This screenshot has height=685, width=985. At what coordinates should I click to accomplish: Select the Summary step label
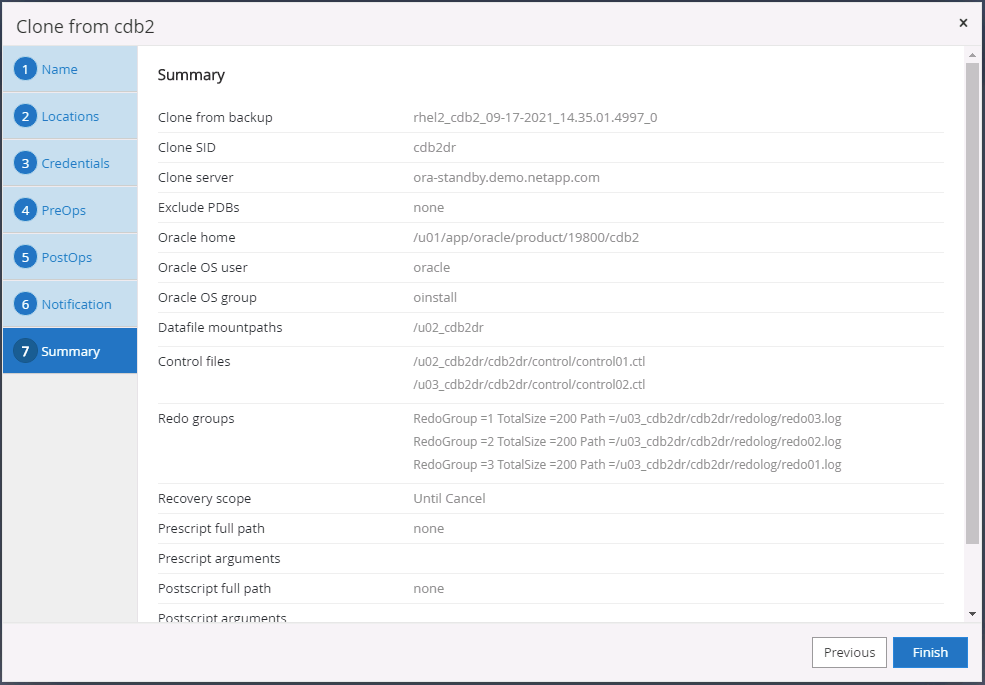(71, 352)
